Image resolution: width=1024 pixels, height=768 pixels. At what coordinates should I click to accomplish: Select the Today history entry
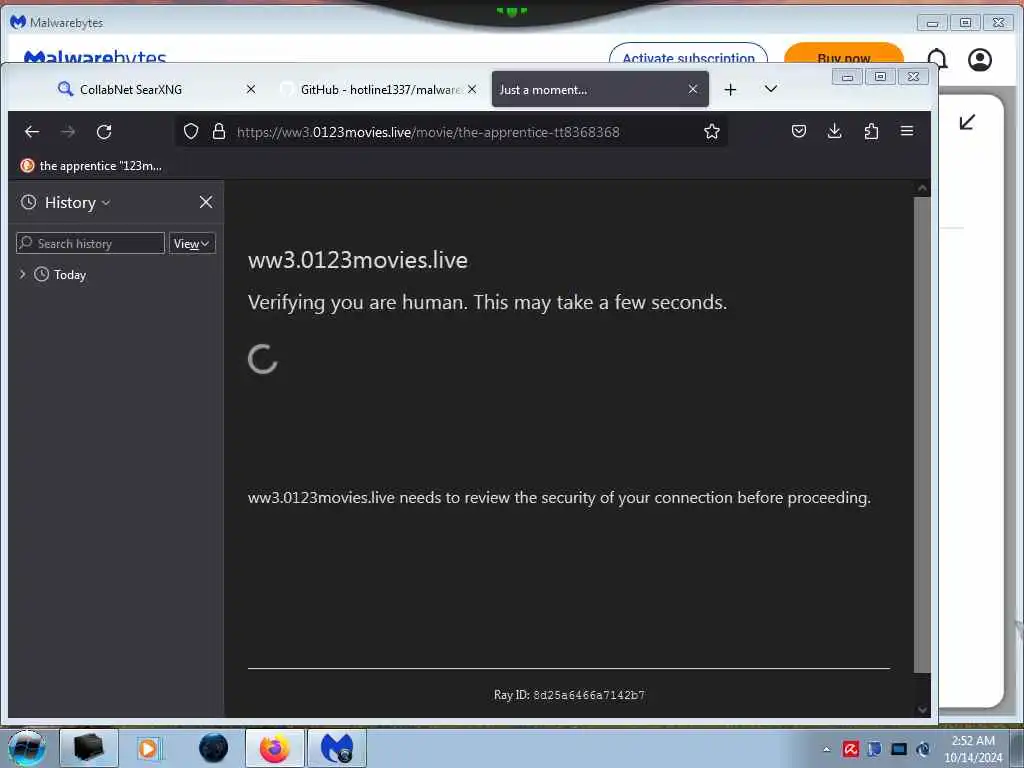pos(69,275)
